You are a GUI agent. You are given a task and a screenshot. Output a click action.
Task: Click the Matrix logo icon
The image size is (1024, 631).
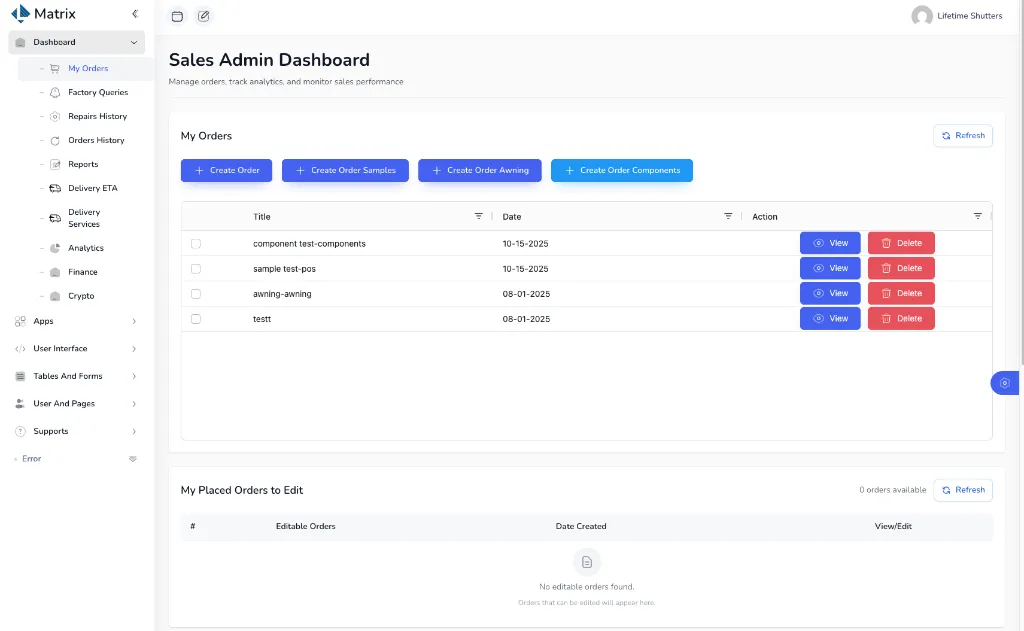click(x=20, y=14)
